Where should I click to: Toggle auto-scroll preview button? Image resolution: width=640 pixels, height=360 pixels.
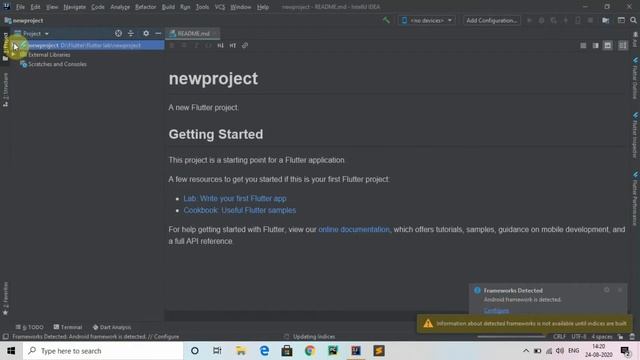(622, 46)
